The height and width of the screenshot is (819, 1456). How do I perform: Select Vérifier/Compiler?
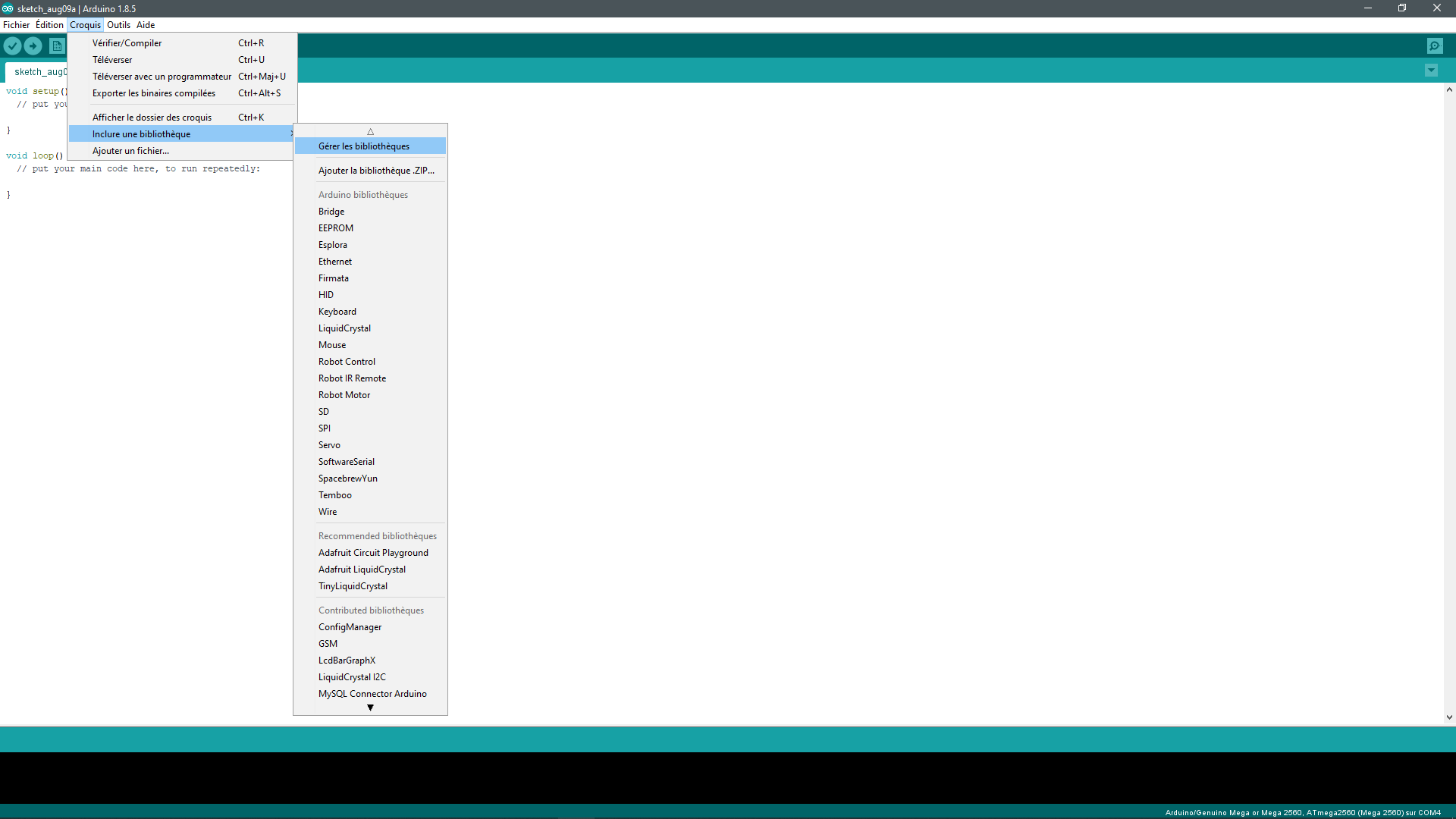[x=182, y=43]
